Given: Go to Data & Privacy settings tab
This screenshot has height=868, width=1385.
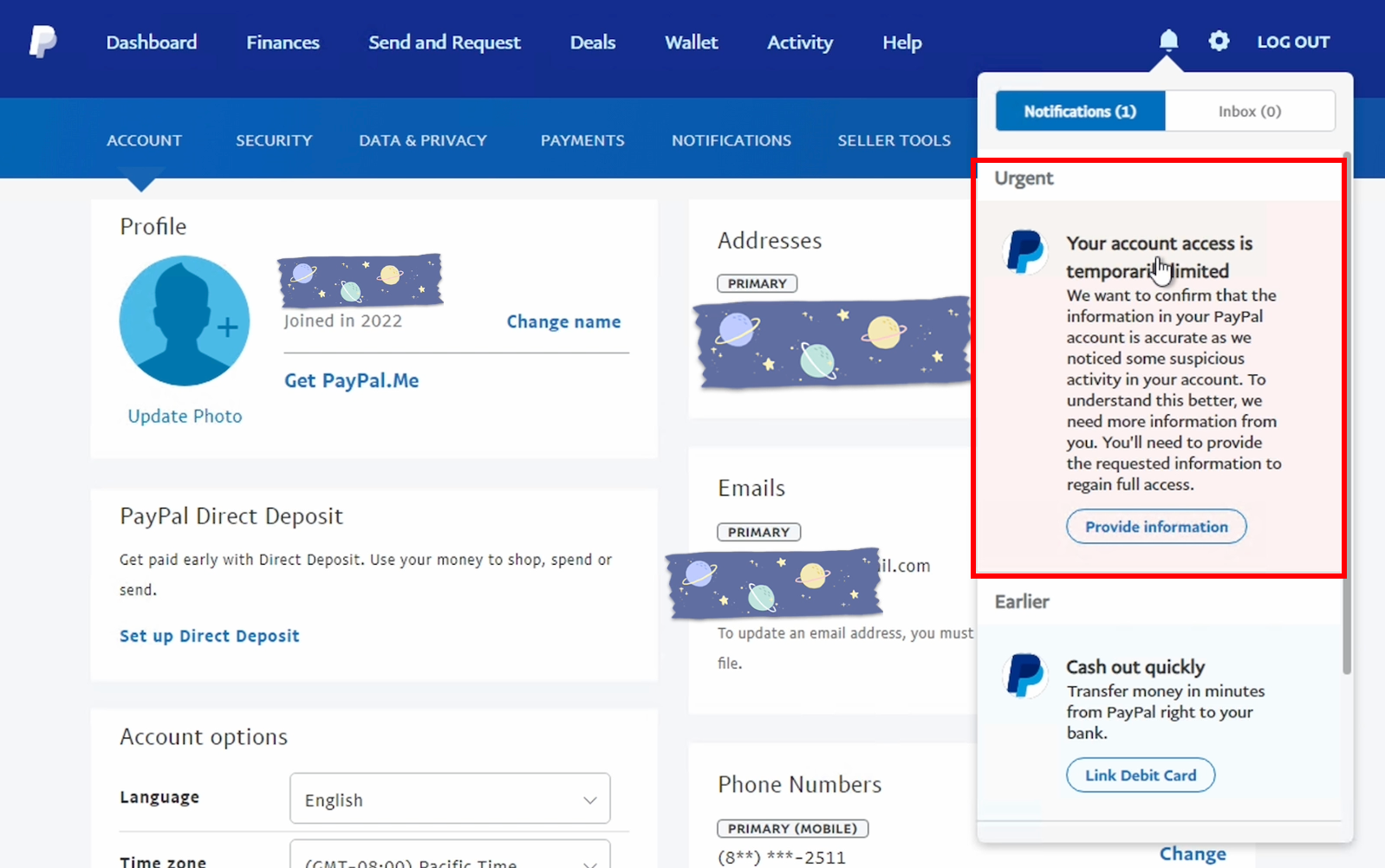Looking at the screenshot, I should pos(423,140).
